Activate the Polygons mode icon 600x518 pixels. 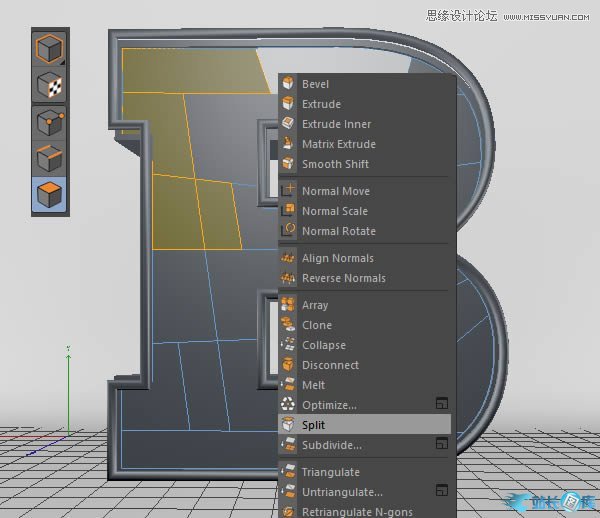[x=50, y=195]
